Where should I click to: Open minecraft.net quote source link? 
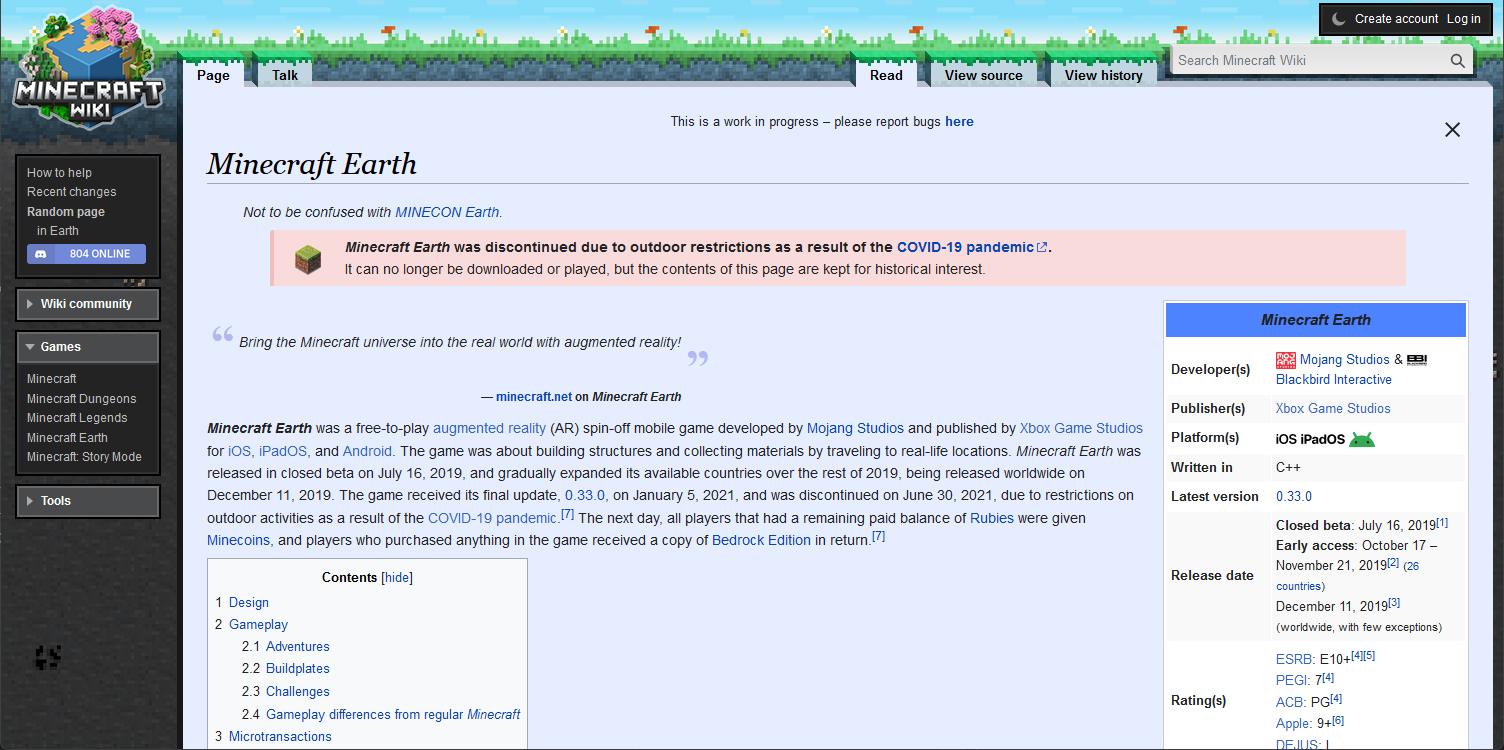534,397
